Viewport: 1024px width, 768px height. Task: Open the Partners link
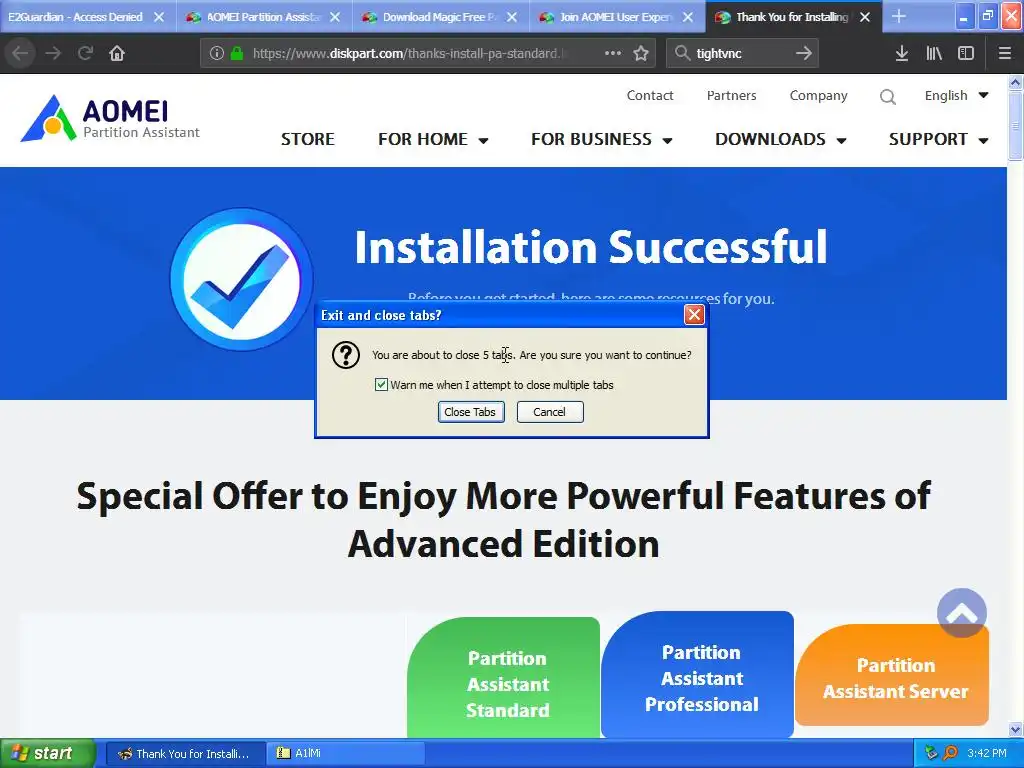point(731,95)
